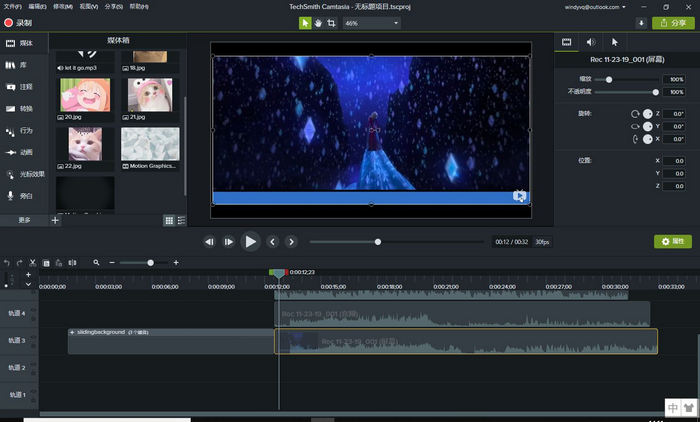This screenshot has width=700, height=422.
Task: Open the Voice Narration tab in sidebar
Action: (24, 196)
